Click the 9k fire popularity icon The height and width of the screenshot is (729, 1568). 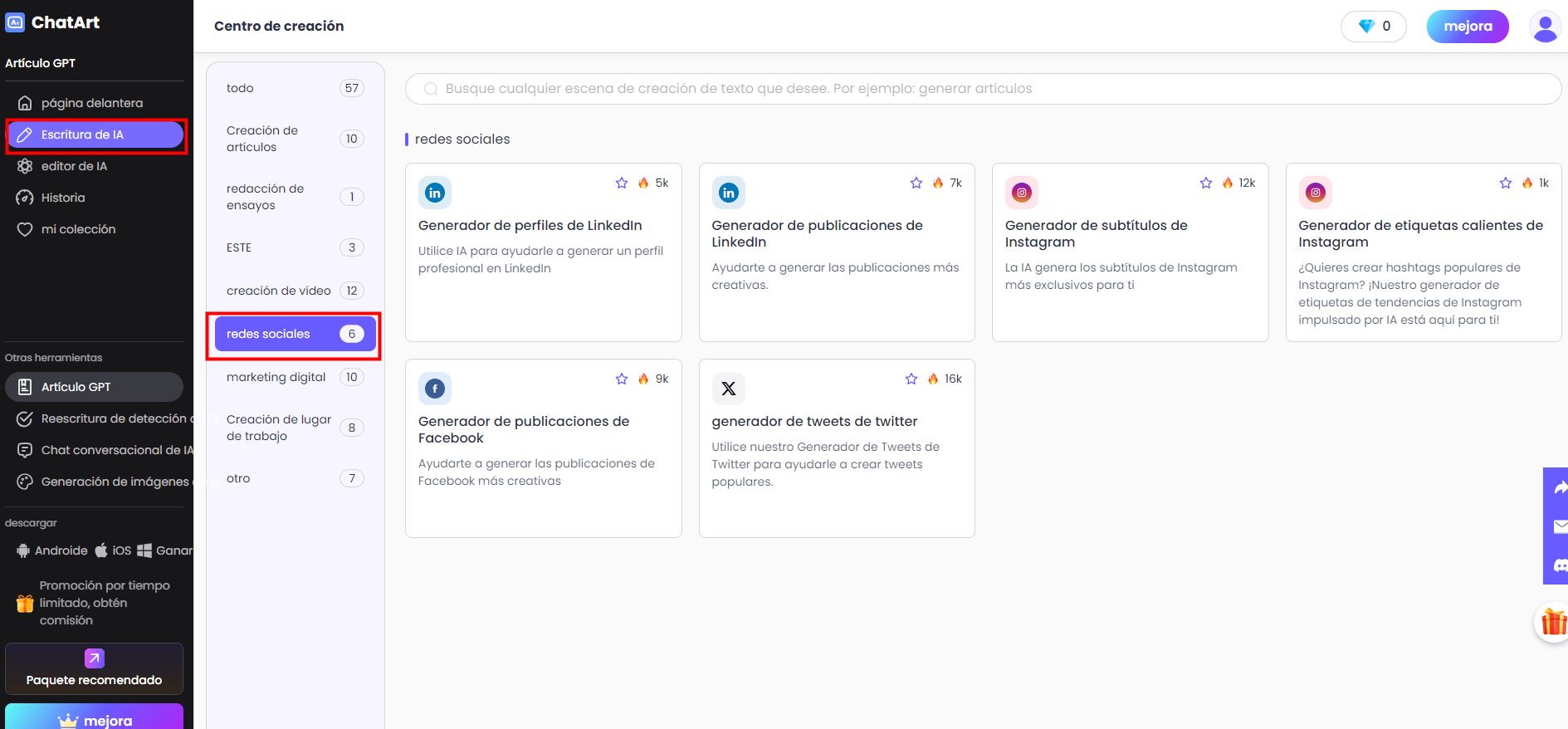[x=643, y=379]
